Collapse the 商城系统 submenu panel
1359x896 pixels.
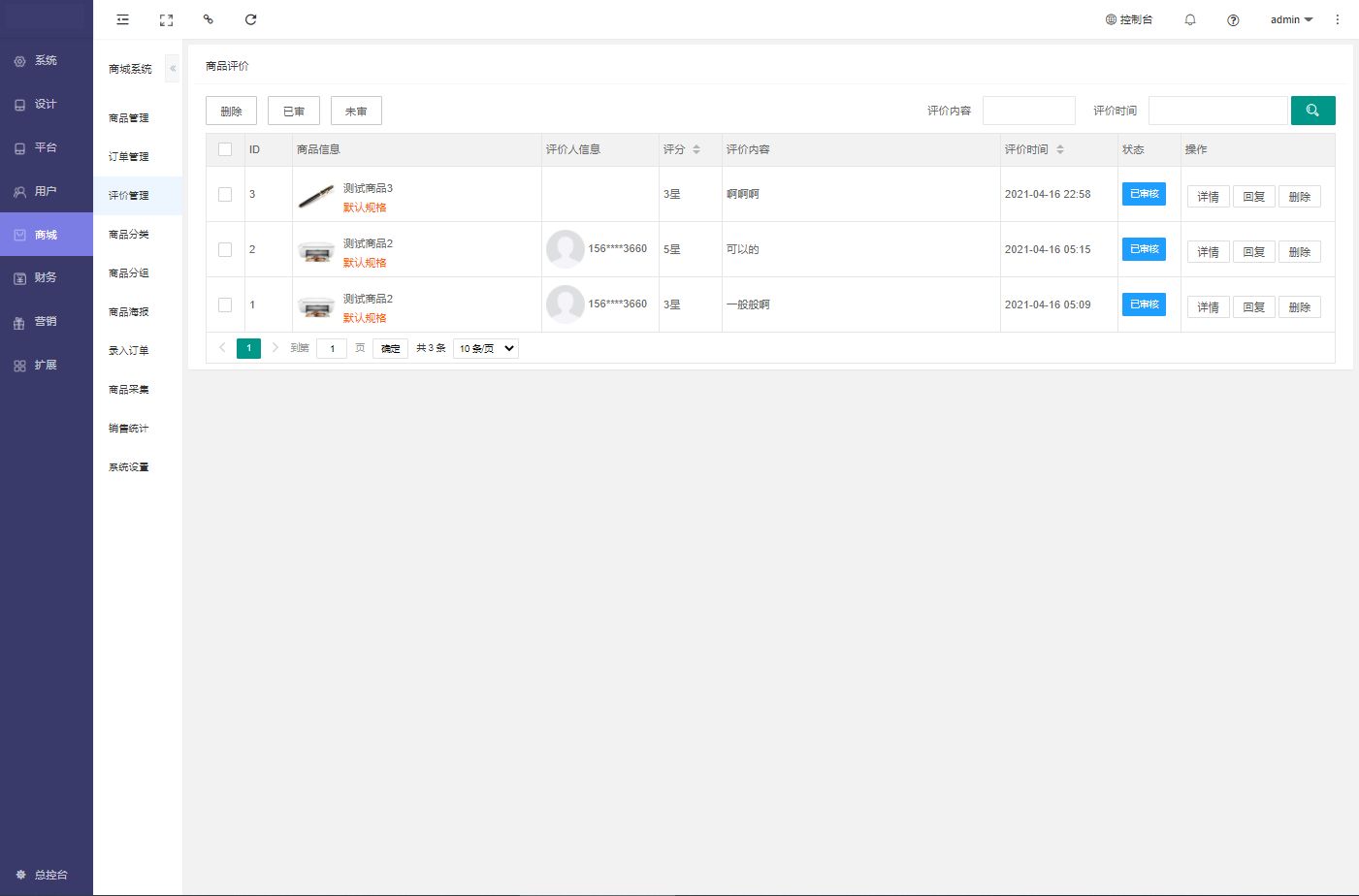pyautogui.click(x=173, y=69)
